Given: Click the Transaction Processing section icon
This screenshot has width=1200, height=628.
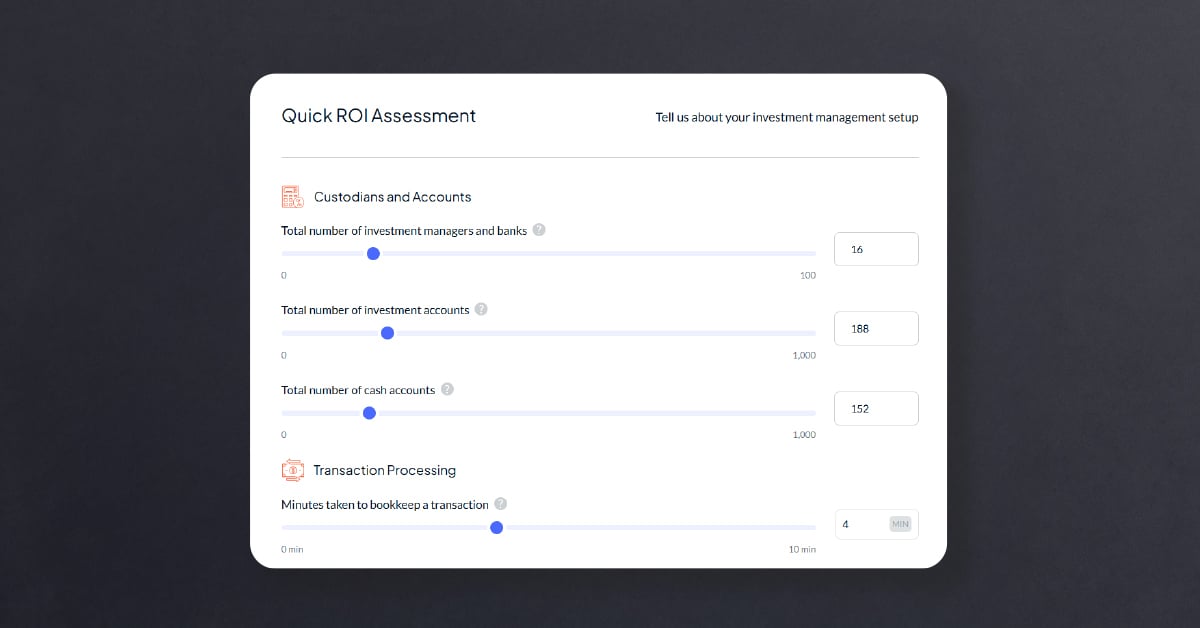Looking at the screenshot, I should 292,469.
